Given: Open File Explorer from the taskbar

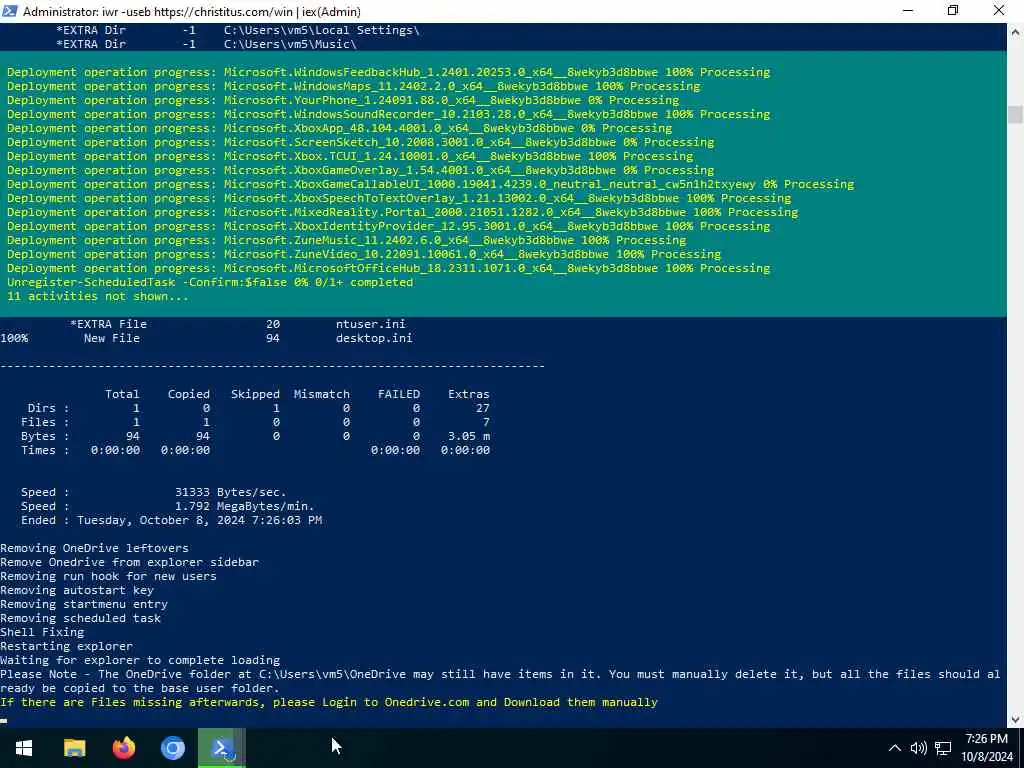Looking at the screenshot, I should point(74,748).
